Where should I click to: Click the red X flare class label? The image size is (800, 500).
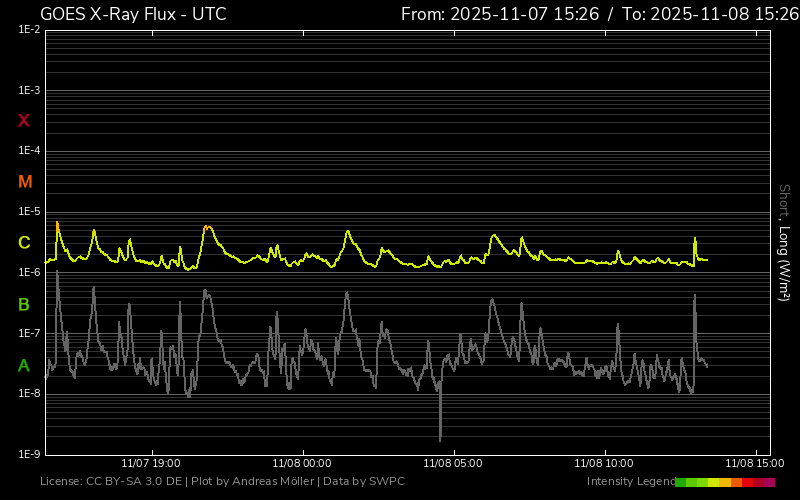pos(24,121)
